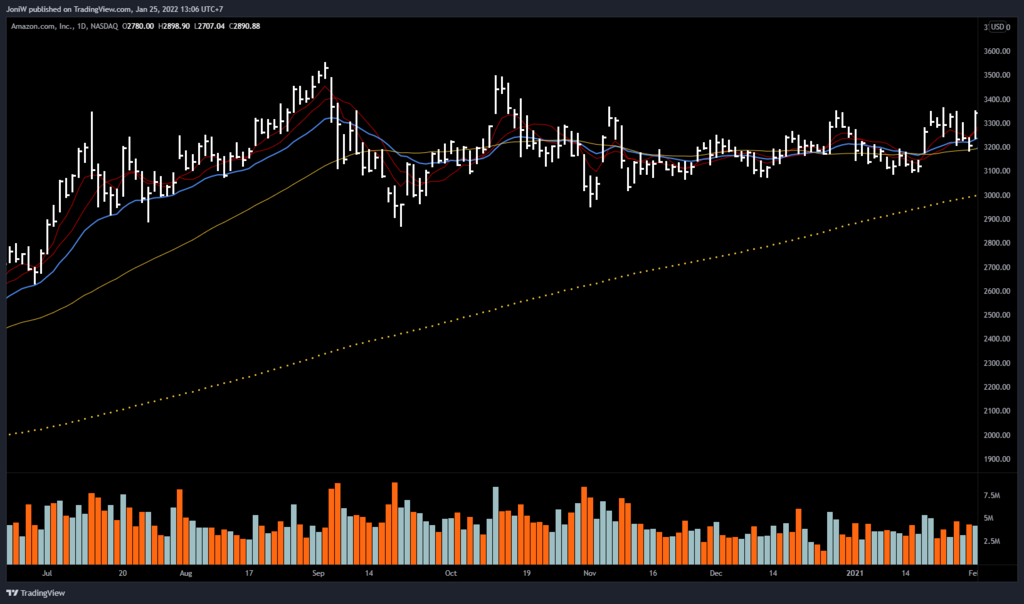
Task: Click the dotted yellow moving average line
Action: pos(500,306)
